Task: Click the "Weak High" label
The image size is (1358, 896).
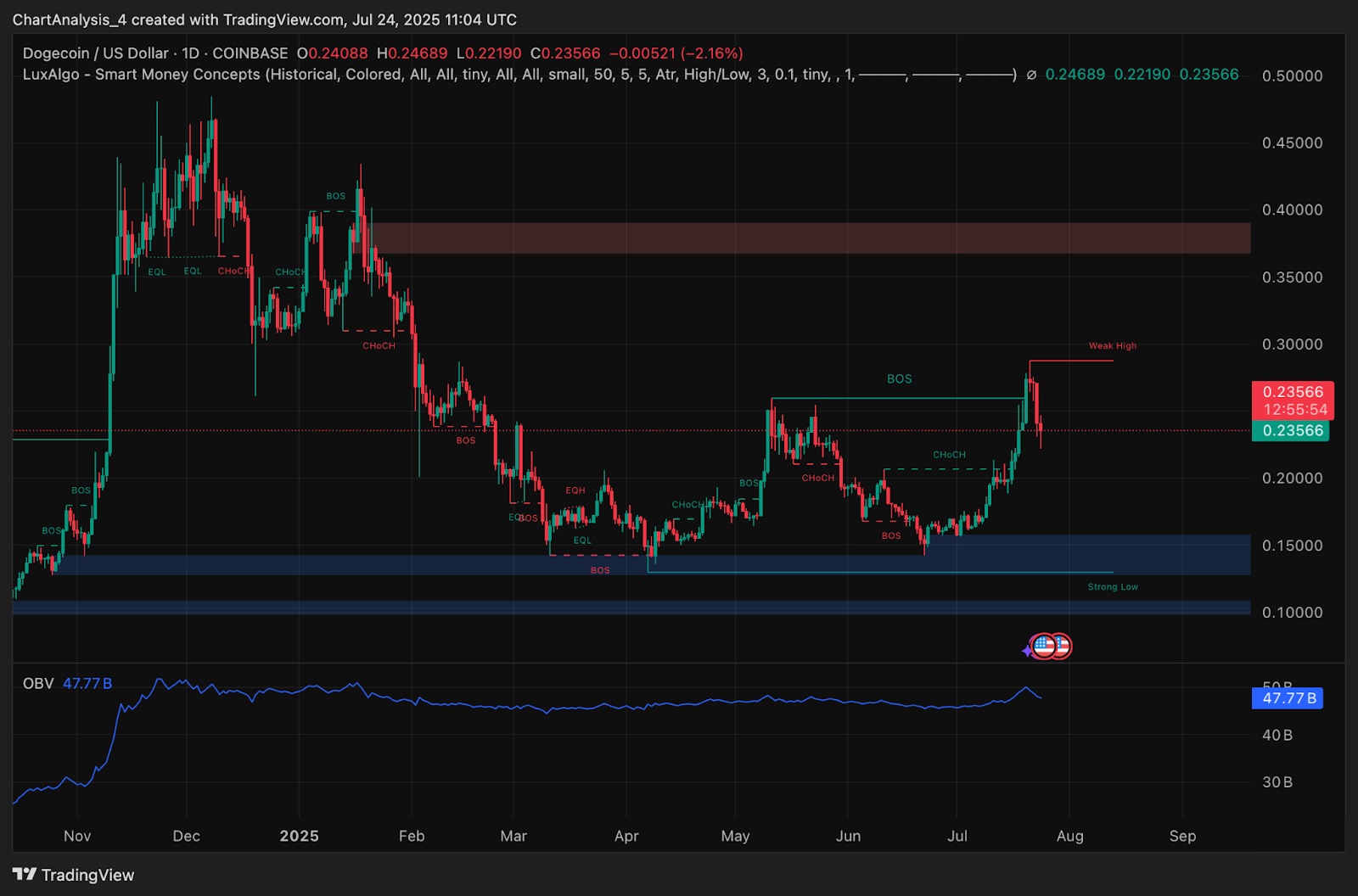Action: coord(1113,346)
